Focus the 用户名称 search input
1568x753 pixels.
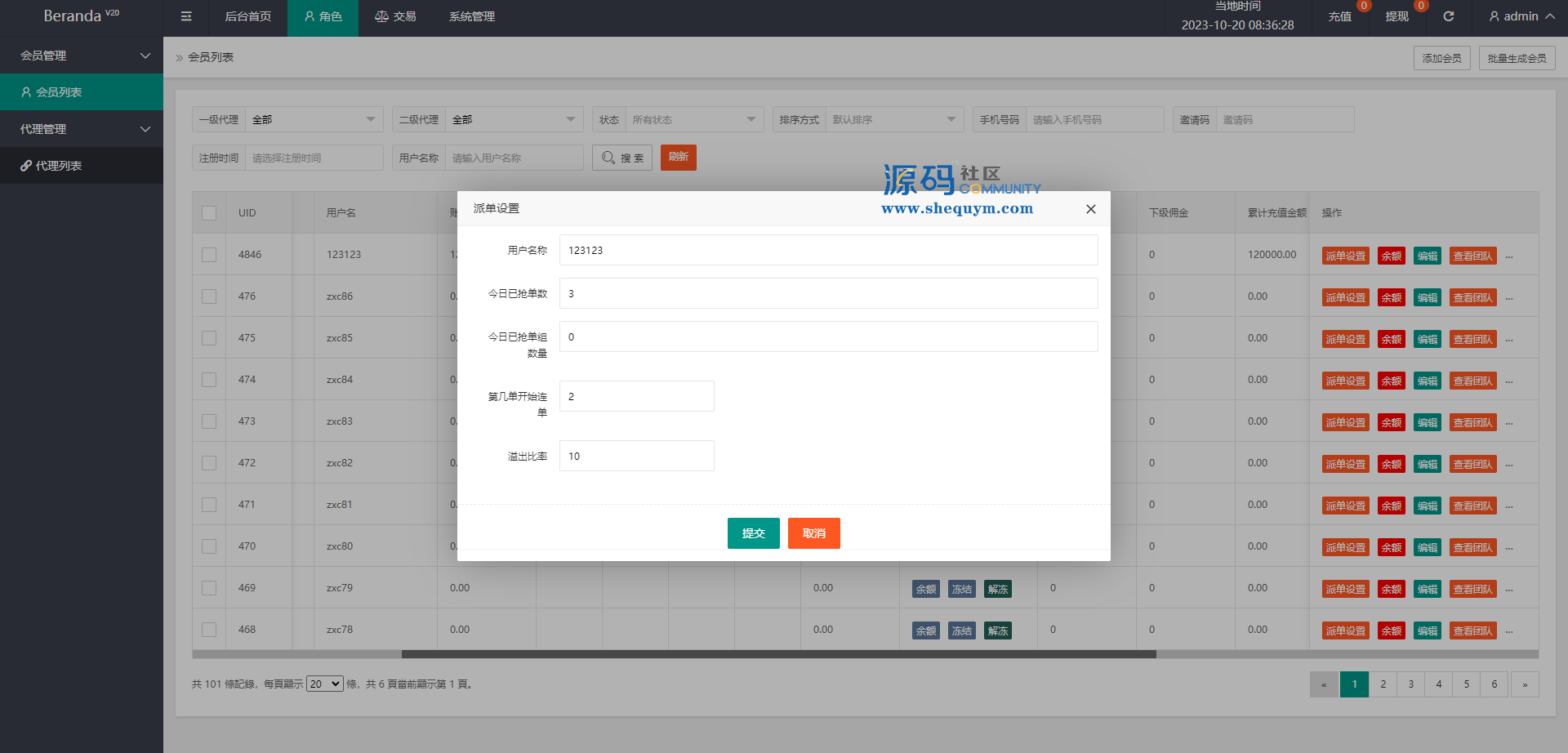coord(514,158)
